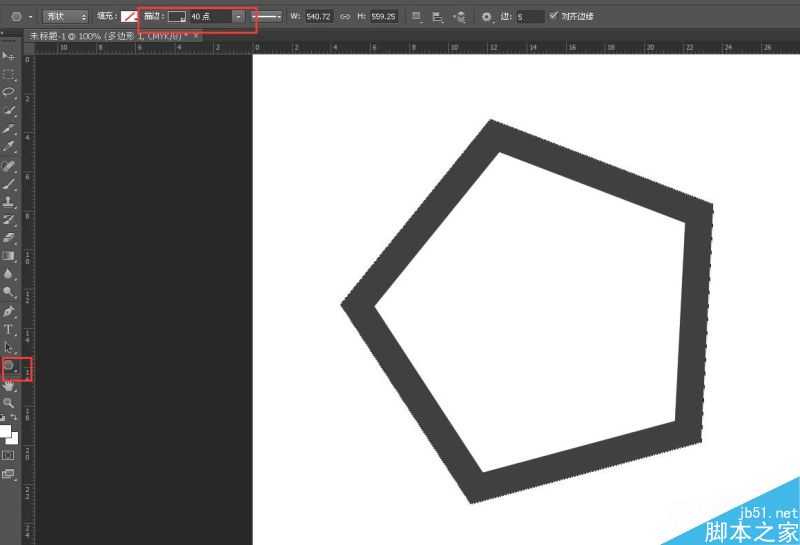
Task: Expand the stroke width 40 pt dropdown
Action: click(238, 17)
